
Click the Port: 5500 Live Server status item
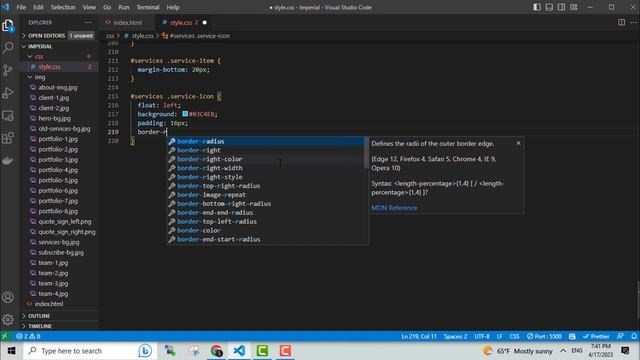(544, 336)
